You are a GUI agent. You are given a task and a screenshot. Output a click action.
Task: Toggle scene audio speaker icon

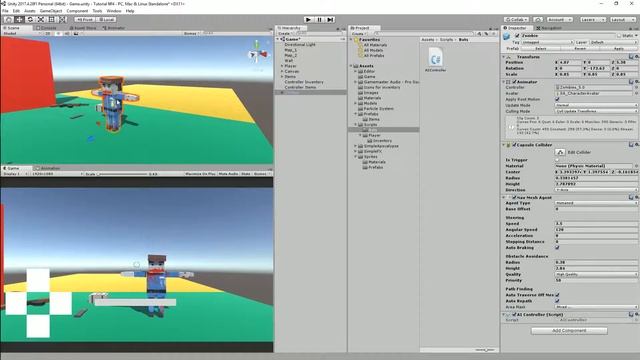67,33
